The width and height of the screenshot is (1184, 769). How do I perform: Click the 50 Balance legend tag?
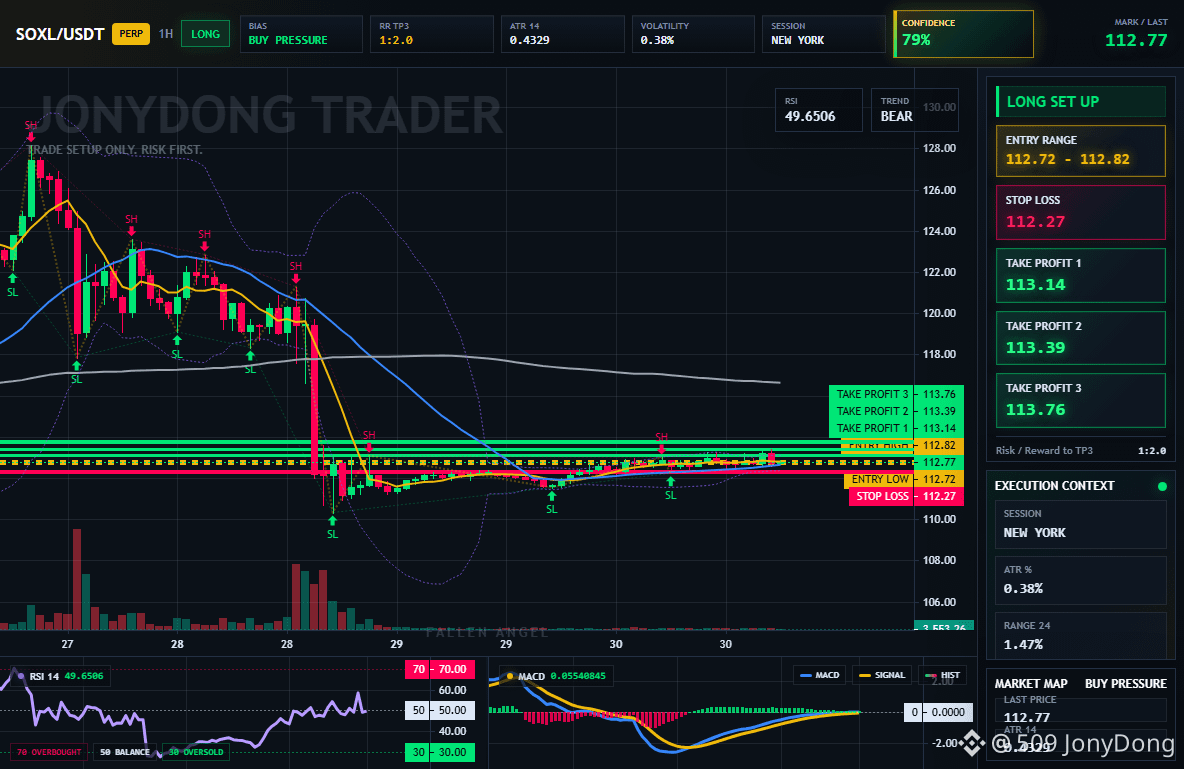[x=125, y=752]
